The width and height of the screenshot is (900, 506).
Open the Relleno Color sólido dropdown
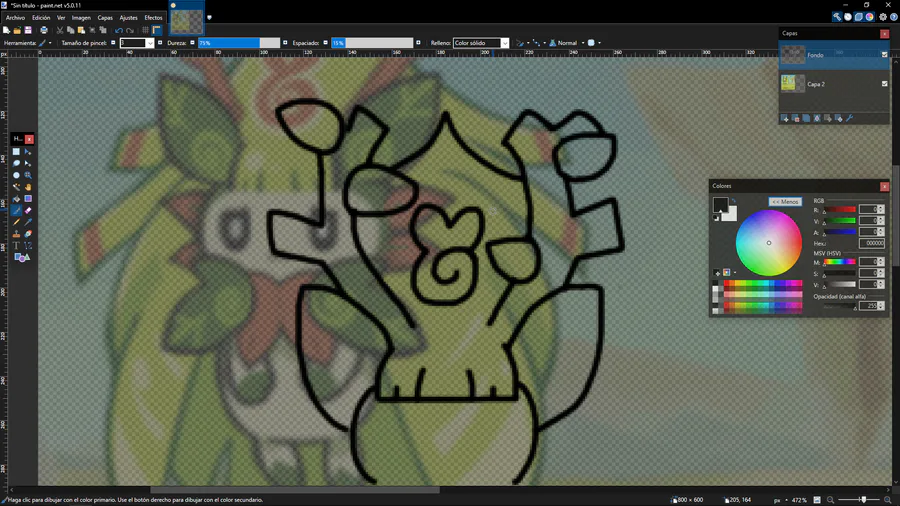point(505,43)
